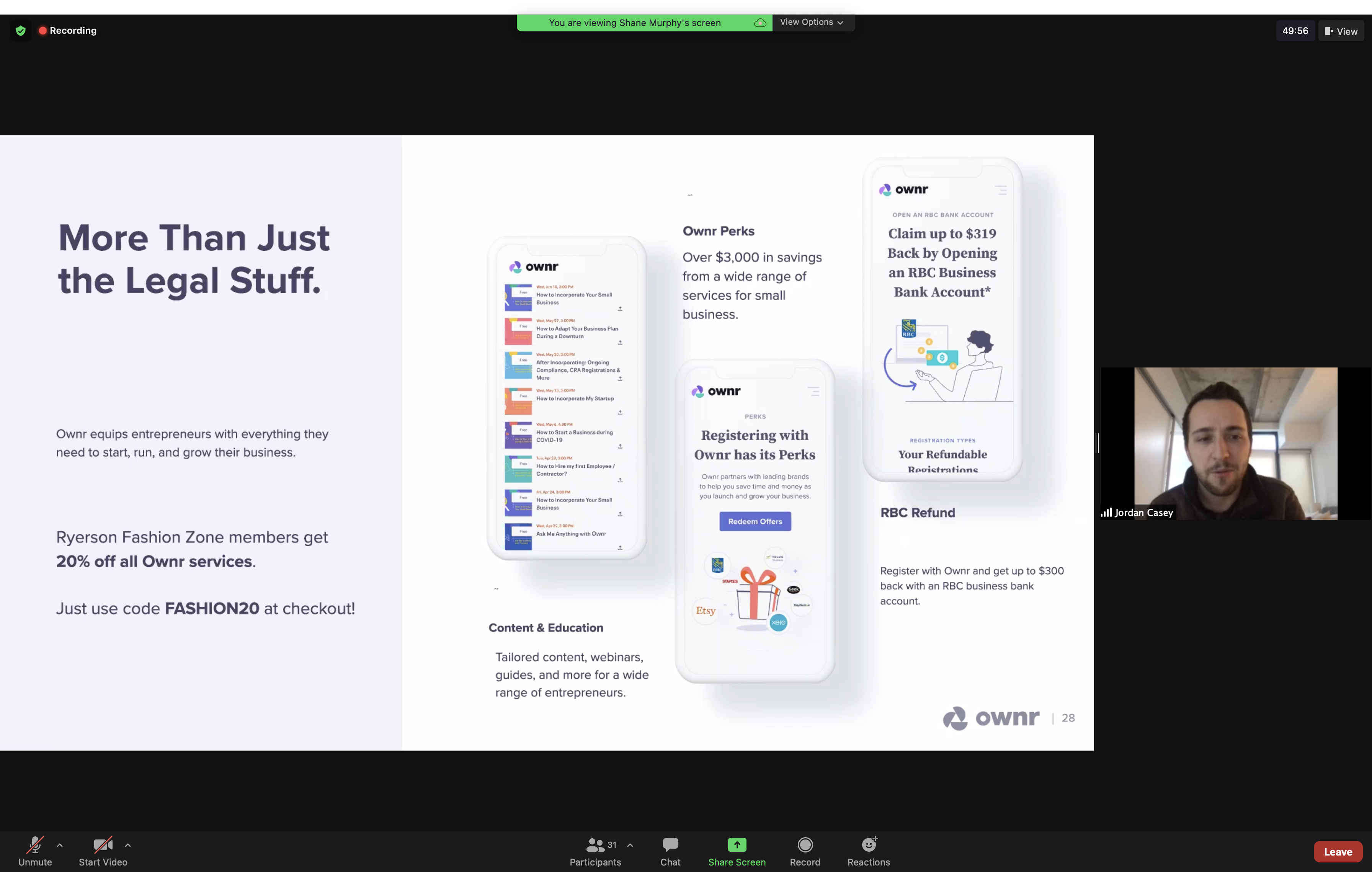Open the View layout menu
1372x872 pixels.
click(1341, 31)
